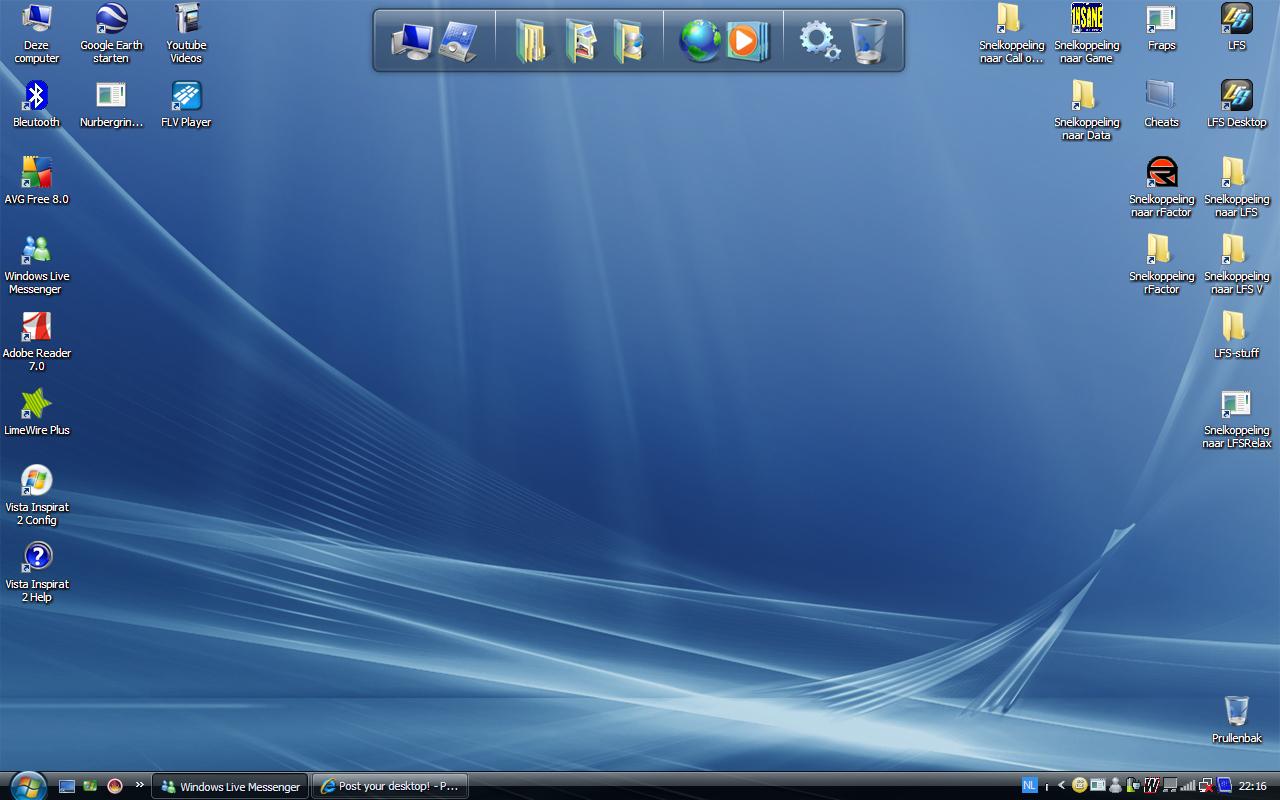Open the Bleutooth desktop icon
1280x800 pixels.
click(x=37, y=105)
